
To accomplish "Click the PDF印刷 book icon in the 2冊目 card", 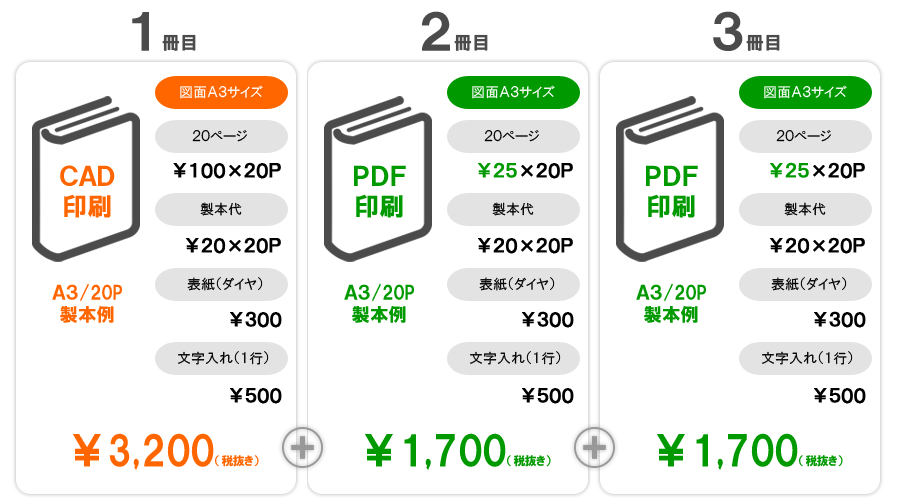I will tap(378, 179).
